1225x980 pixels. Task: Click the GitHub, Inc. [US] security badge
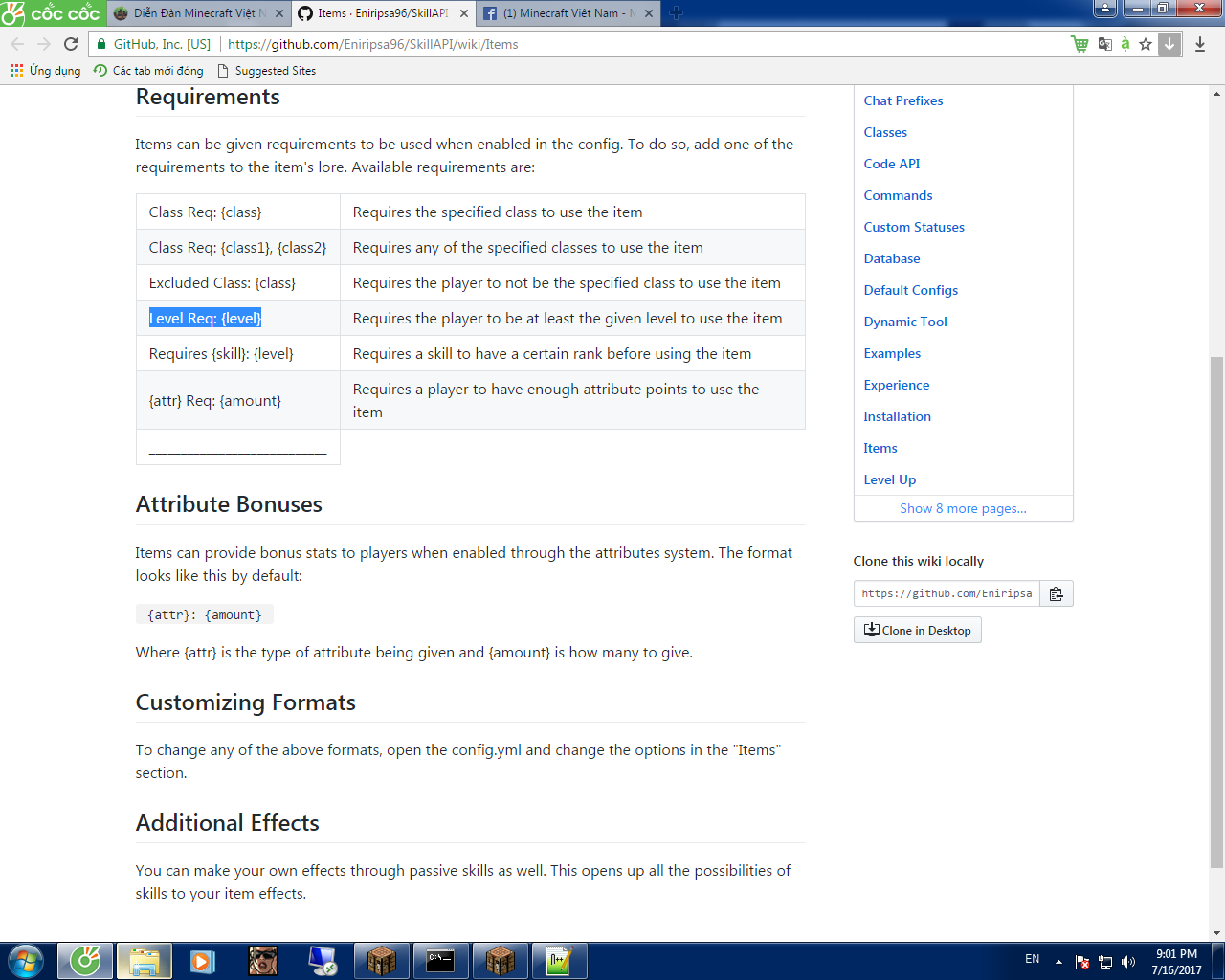coord(154,44)
